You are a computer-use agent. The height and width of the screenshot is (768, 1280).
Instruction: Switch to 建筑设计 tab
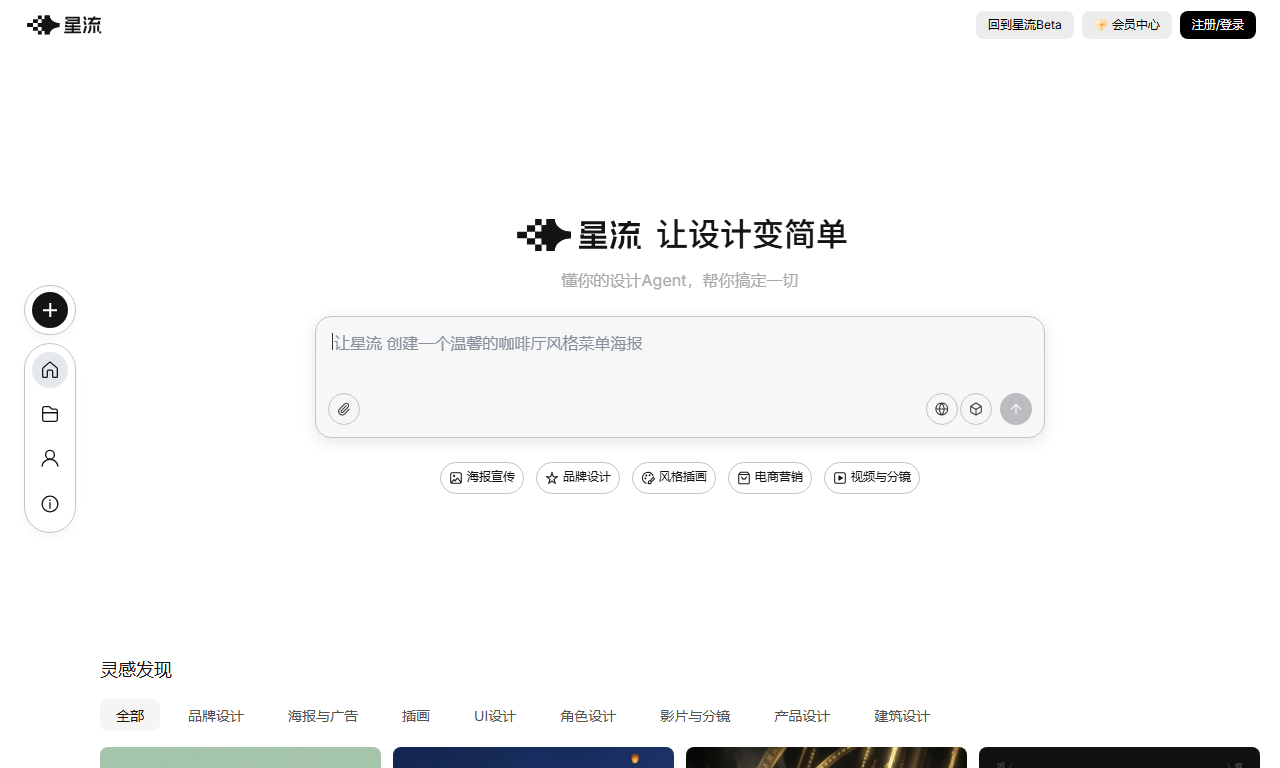(902, 716)
